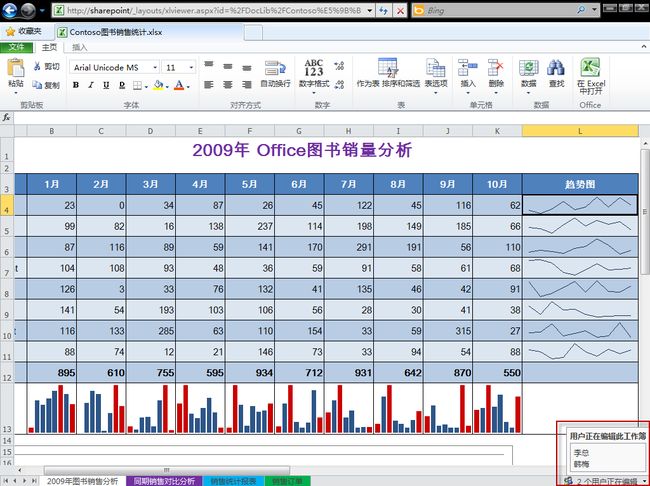Click decrease decimal icon
Viewport: 650px width, 486px height.
339,85
